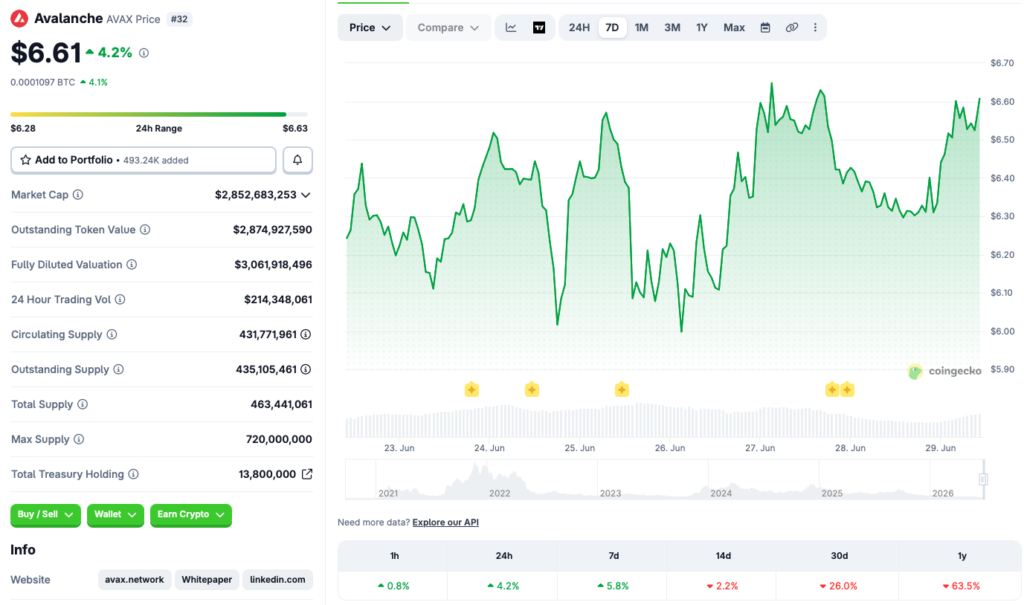Click the price alert bell icon

coord(297,160)
